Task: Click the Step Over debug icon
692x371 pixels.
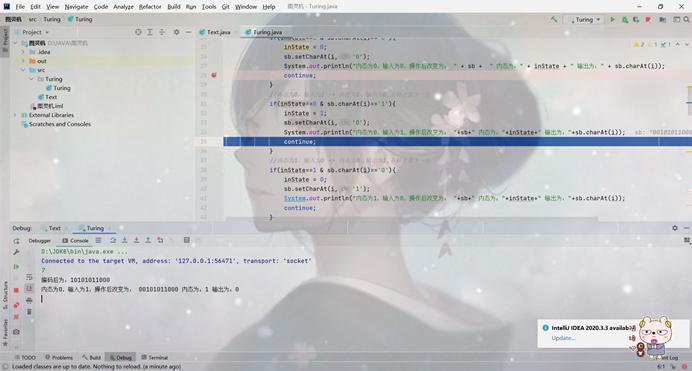Action: click(113, 240)
